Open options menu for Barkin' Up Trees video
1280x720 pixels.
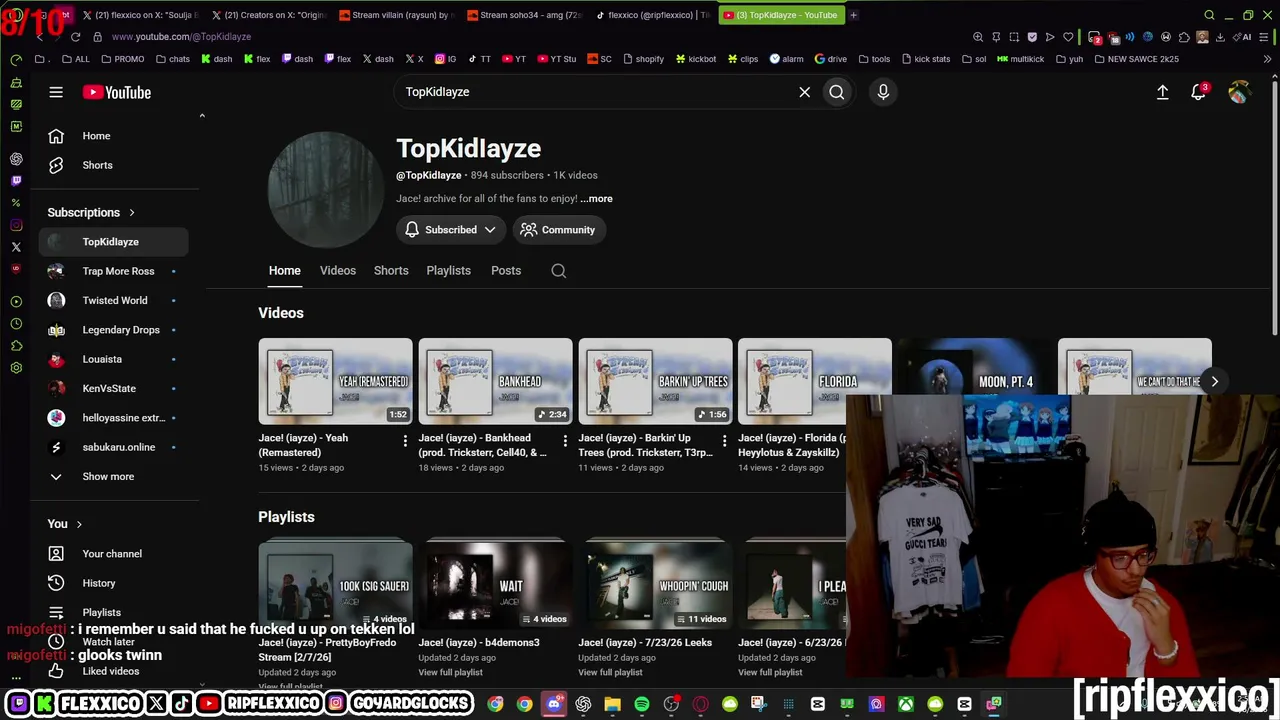[725, 441]
